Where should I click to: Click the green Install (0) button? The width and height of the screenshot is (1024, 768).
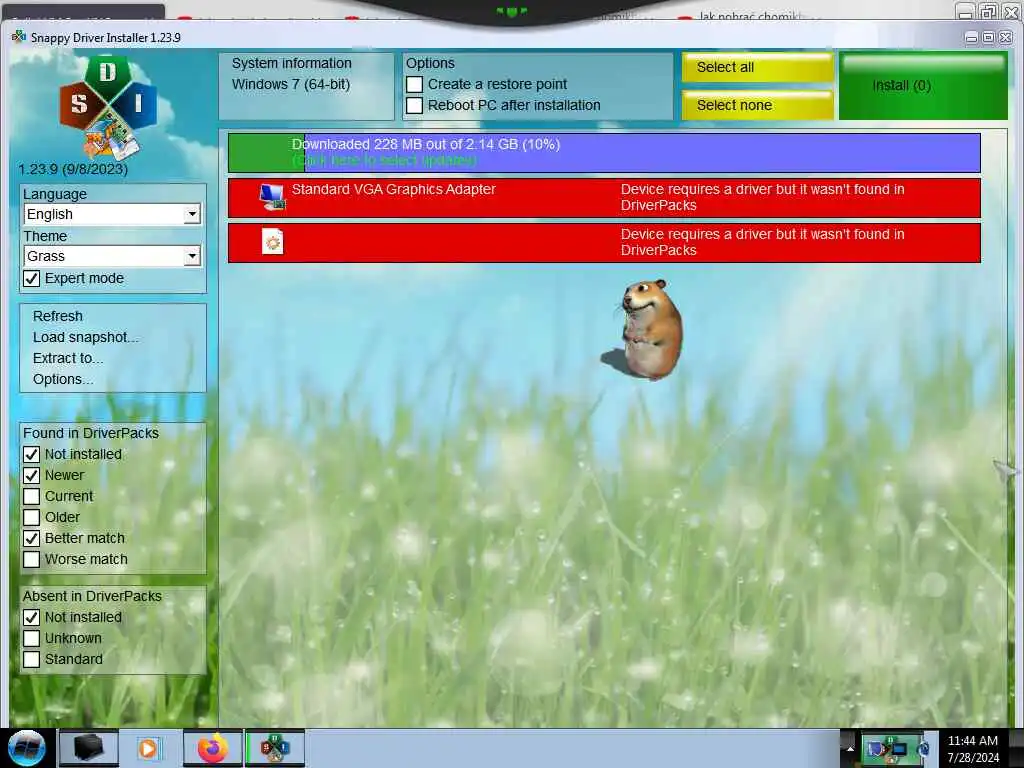click(x=923, y=86)
